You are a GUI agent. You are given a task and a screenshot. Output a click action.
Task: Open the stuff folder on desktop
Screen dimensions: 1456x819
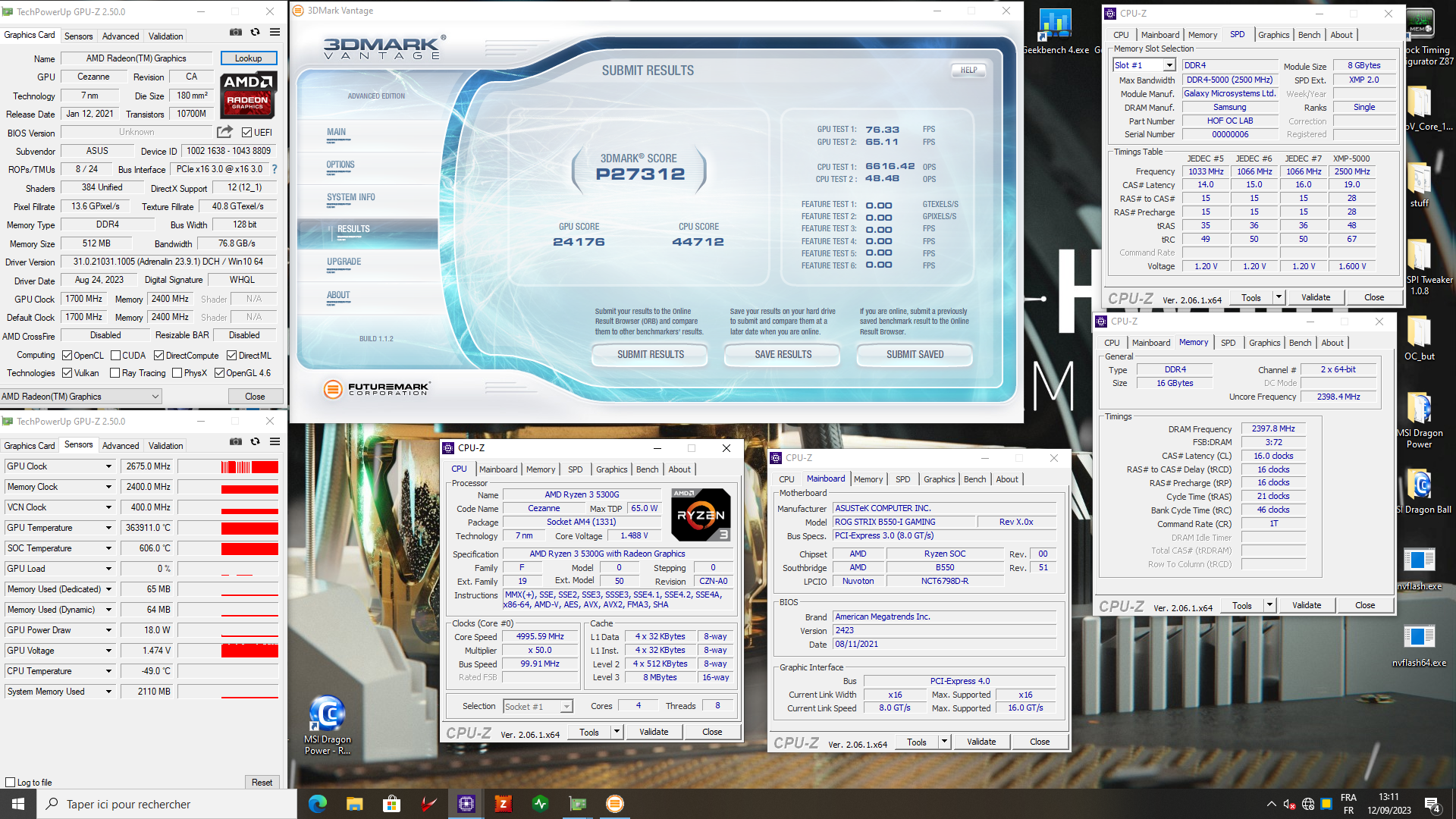pos(1419,185)
